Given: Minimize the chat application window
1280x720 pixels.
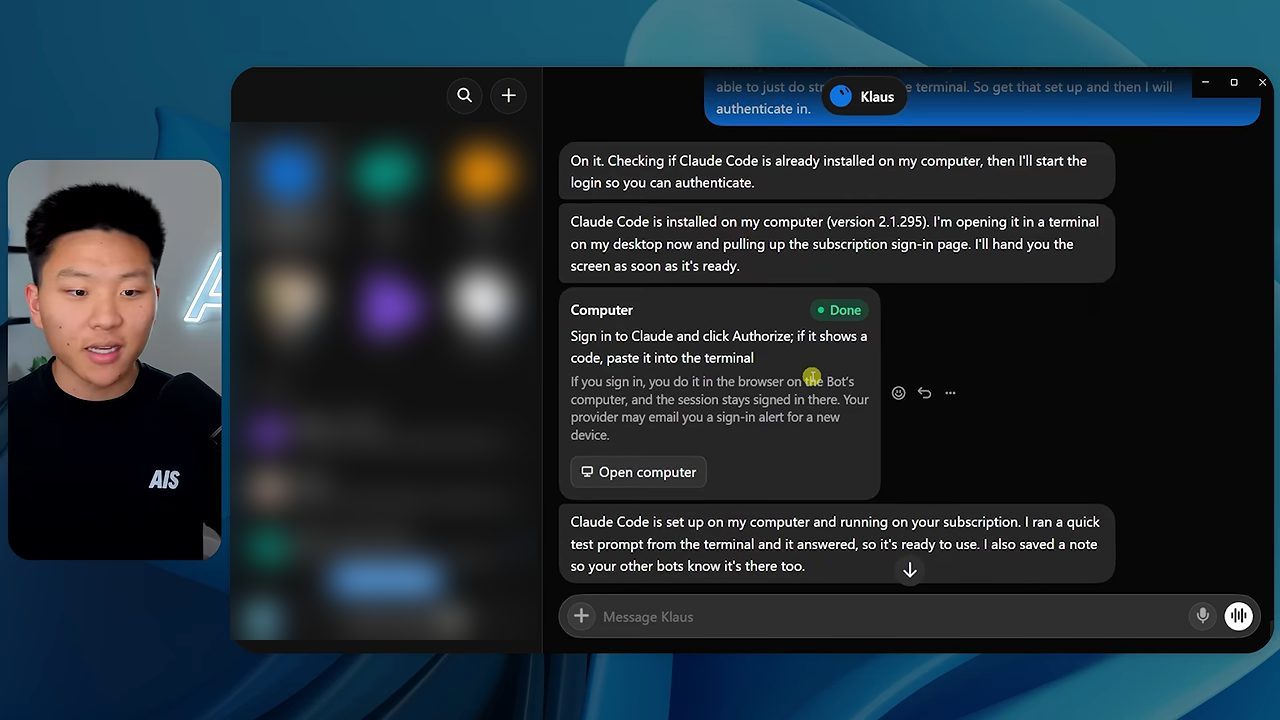Looking at the screenshot, I should tap(1206, 82).
